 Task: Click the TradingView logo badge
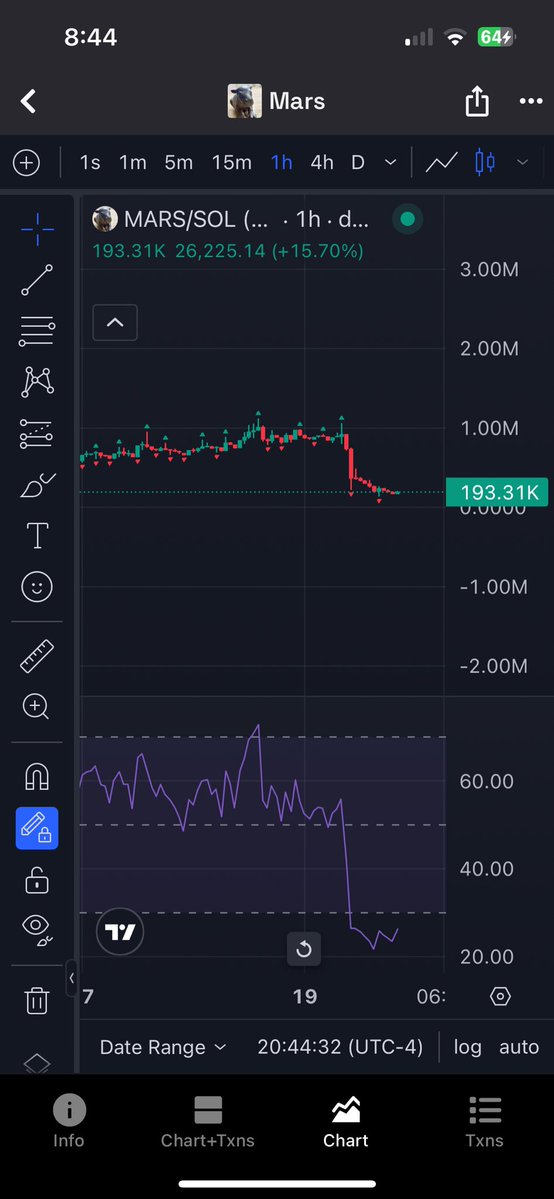pyautogui.click(x=120, y=932)
